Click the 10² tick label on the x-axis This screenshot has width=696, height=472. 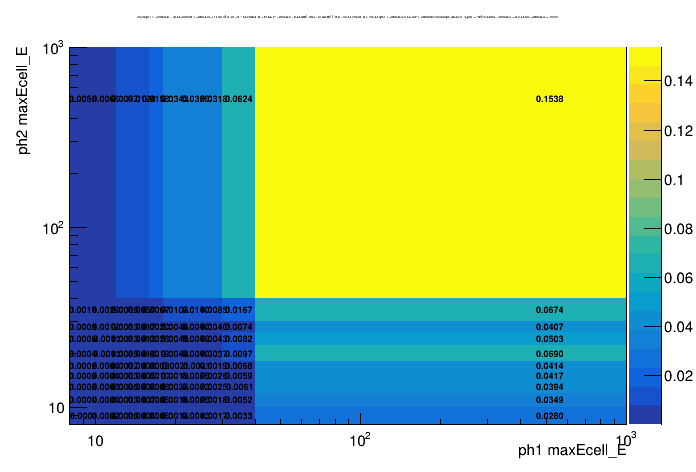click(360, 441)
